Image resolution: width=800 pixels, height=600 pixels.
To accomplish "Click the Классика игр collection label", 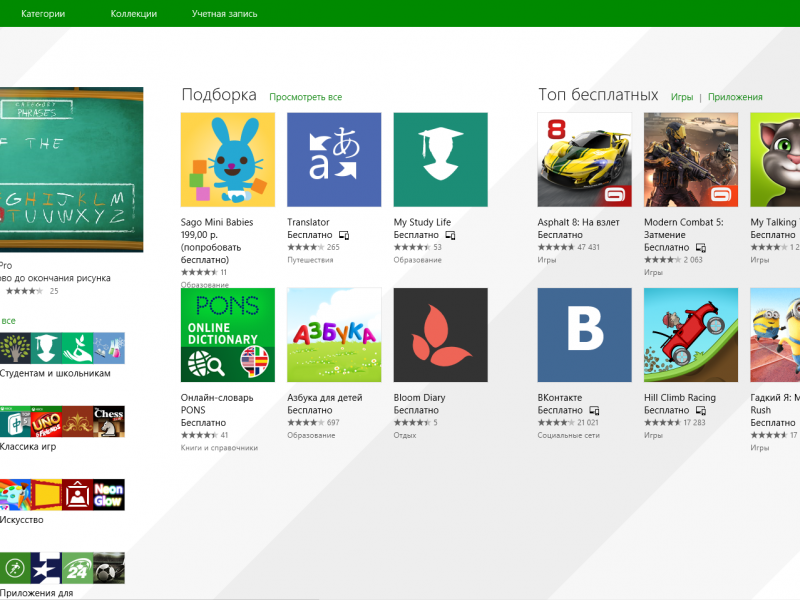I will pos(28,446).
